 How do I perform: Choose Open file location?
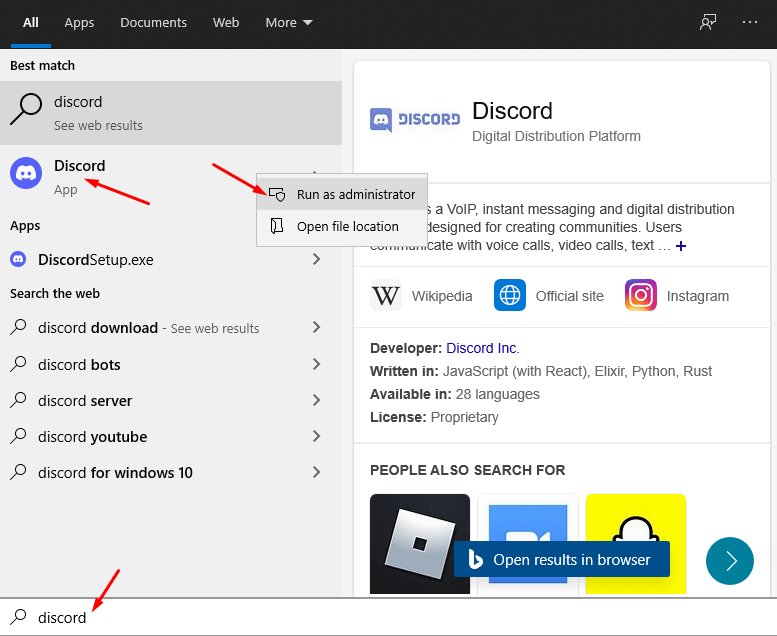(342, 227)
